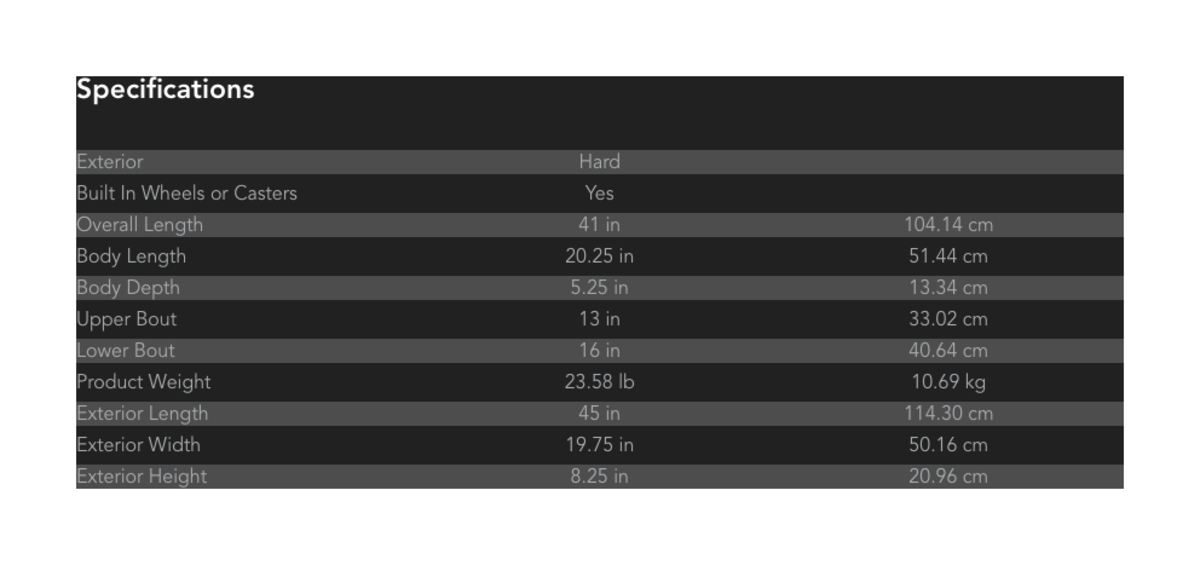Click the 16 in value
The height and width of the screenshot is (565, 1200).
click(x=599, y=351)
